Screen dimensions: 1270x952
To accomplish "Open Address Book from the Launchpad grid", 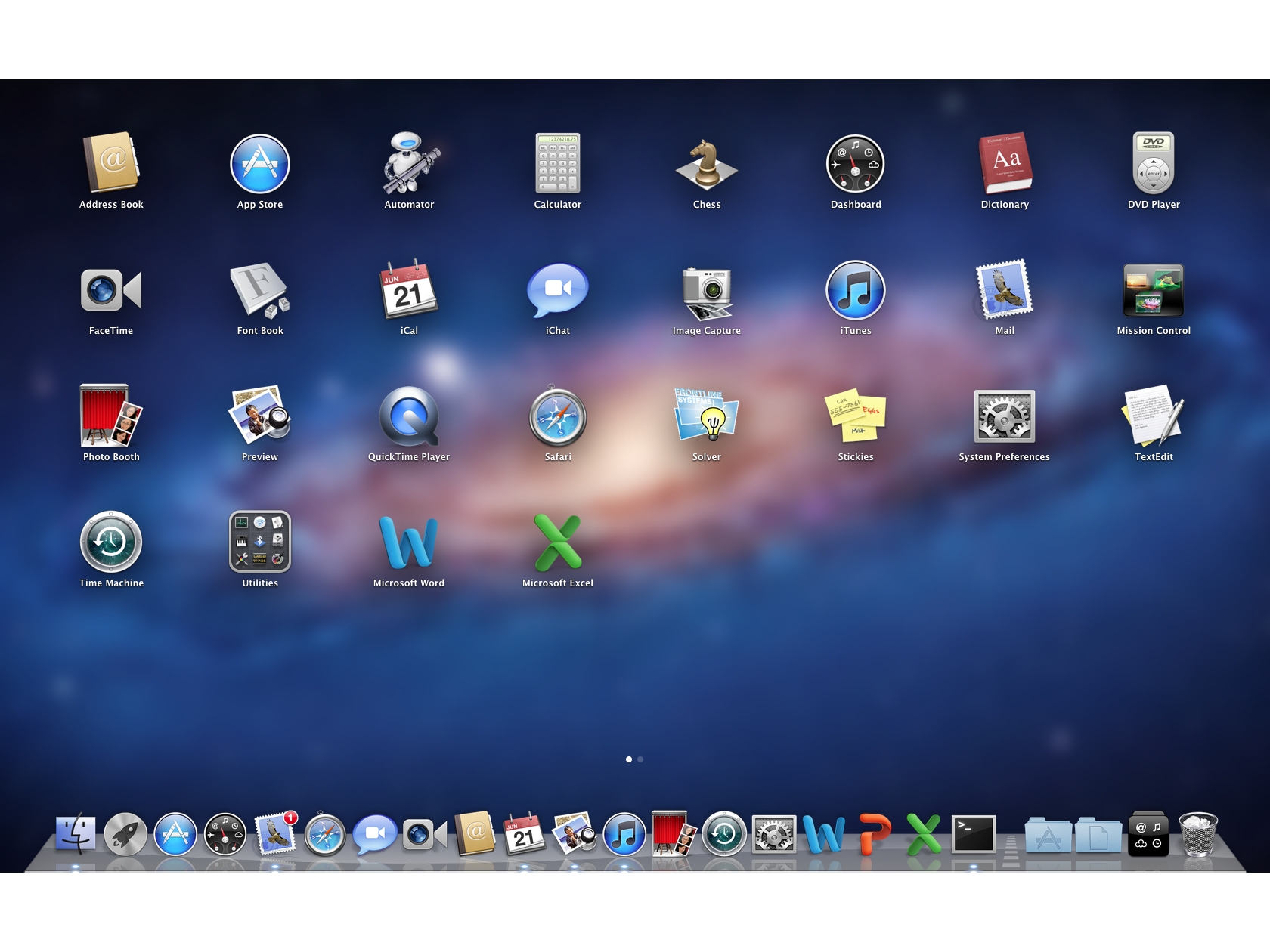I will pos(111,163).
